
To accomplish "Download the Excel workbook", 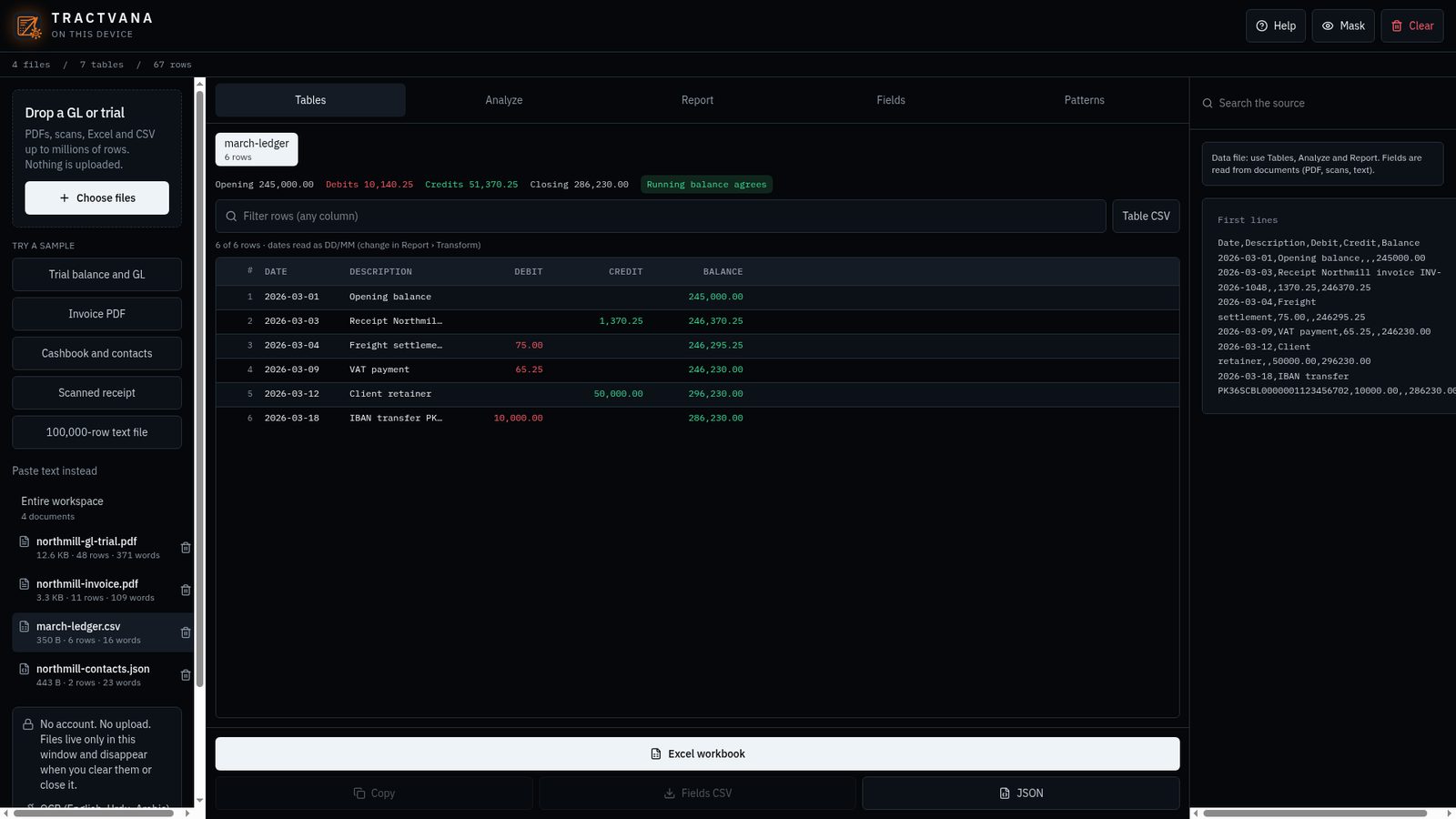I will 697,753.
